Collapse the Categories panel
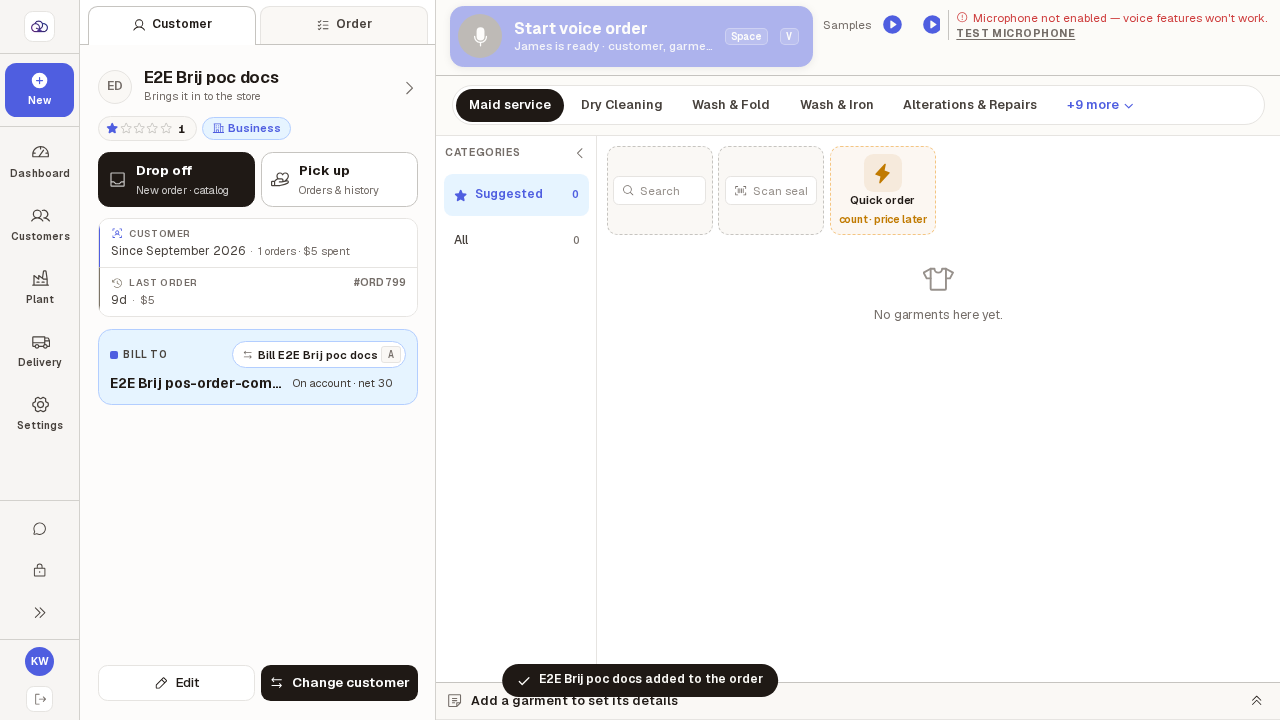Viewport: 1280px width, 720px height. pos(579,153)
